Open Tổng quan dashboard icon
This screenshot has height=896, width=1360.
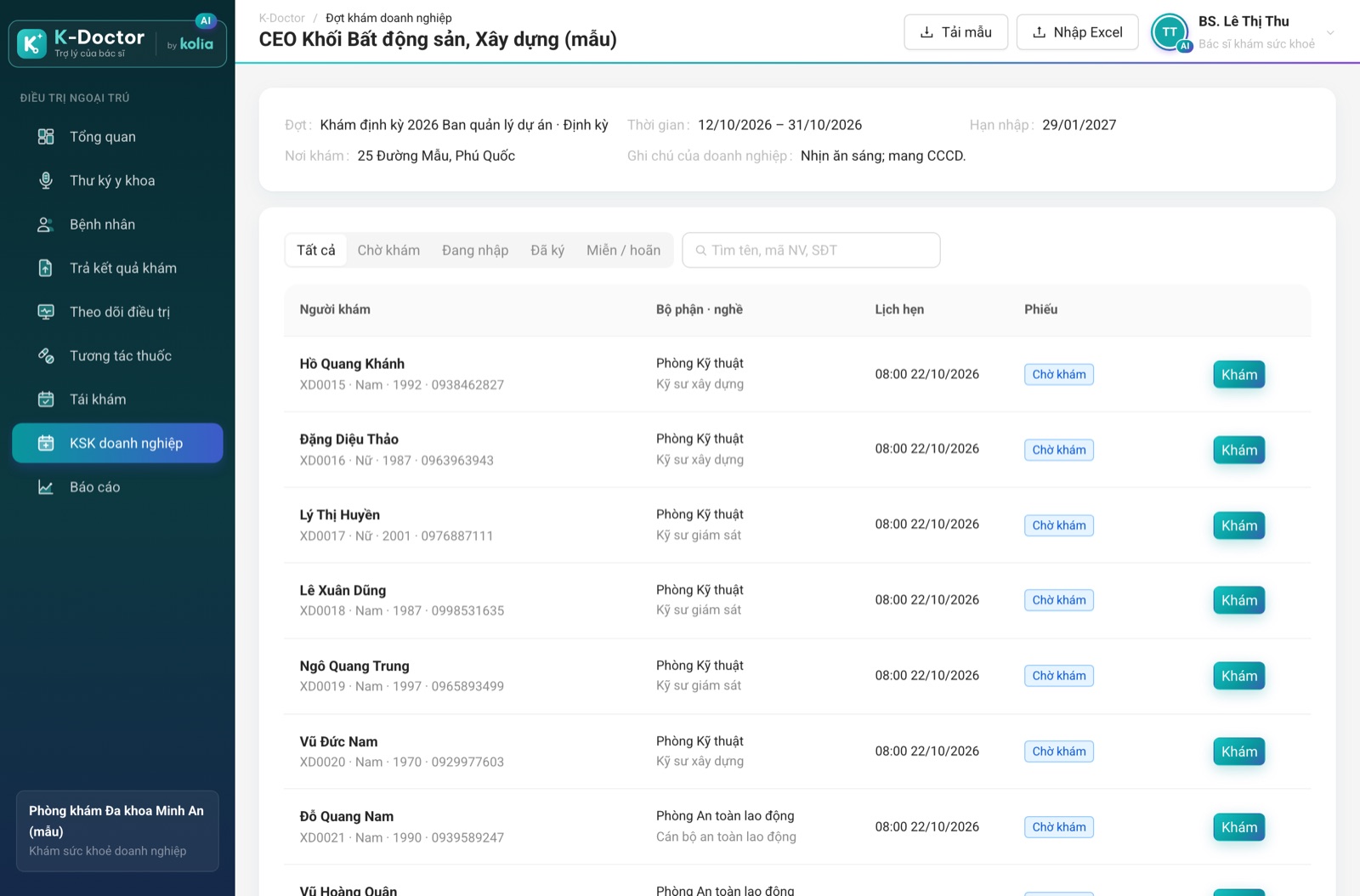(46, 137)
